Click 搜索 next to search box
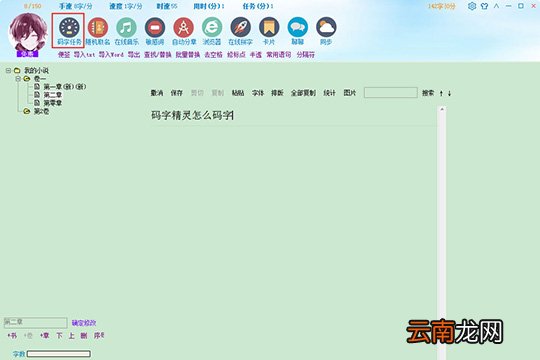Screen dimensions: 540x360 coord(428,93)
